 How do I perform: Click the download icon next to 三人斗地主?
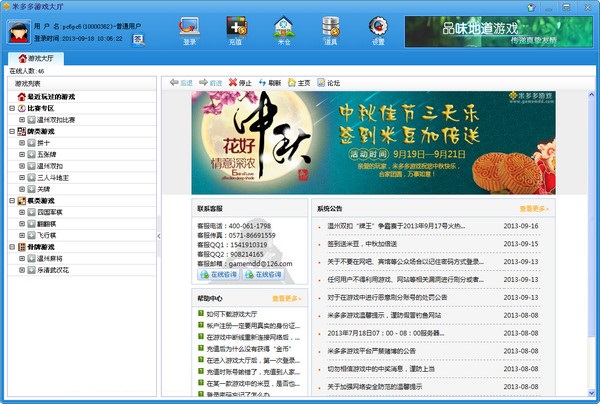31,178
